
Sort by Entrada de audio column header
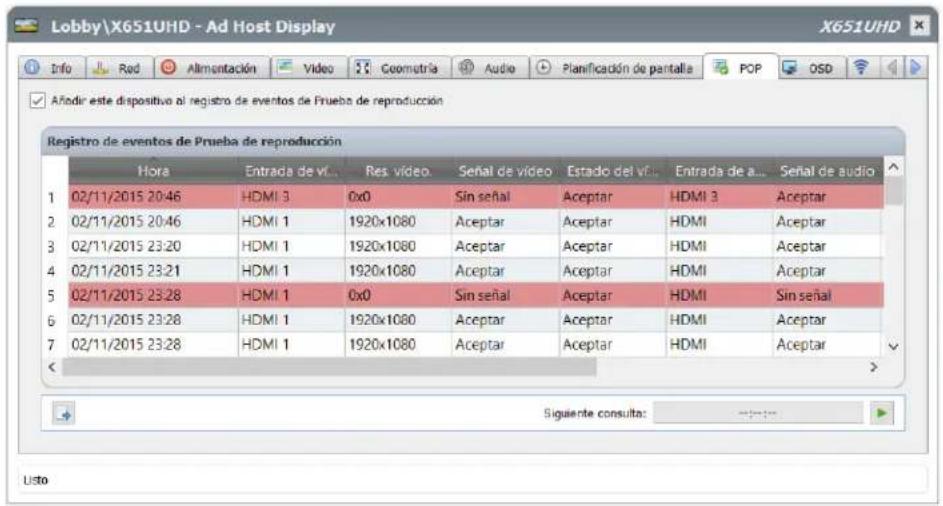720,171
